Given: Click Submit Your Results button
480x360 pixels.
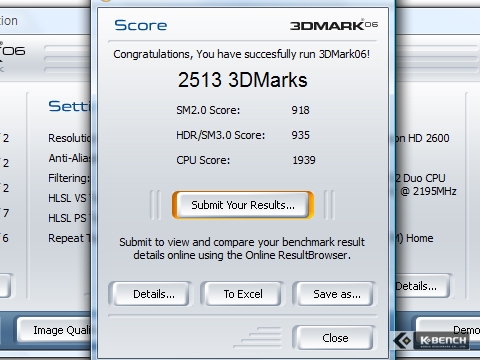Looking at the screenshot, I should point(243,205).
